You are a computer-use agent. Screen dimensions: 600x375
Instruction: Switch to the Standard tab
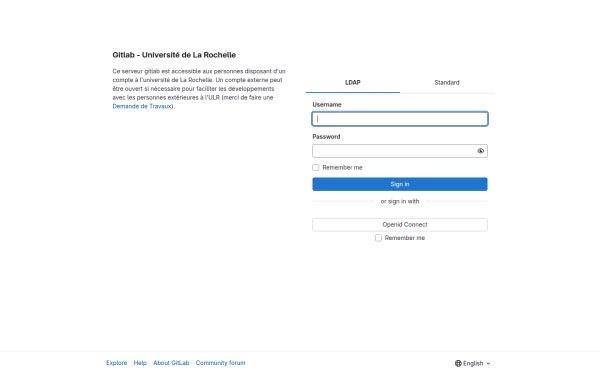tap(447, 83)
